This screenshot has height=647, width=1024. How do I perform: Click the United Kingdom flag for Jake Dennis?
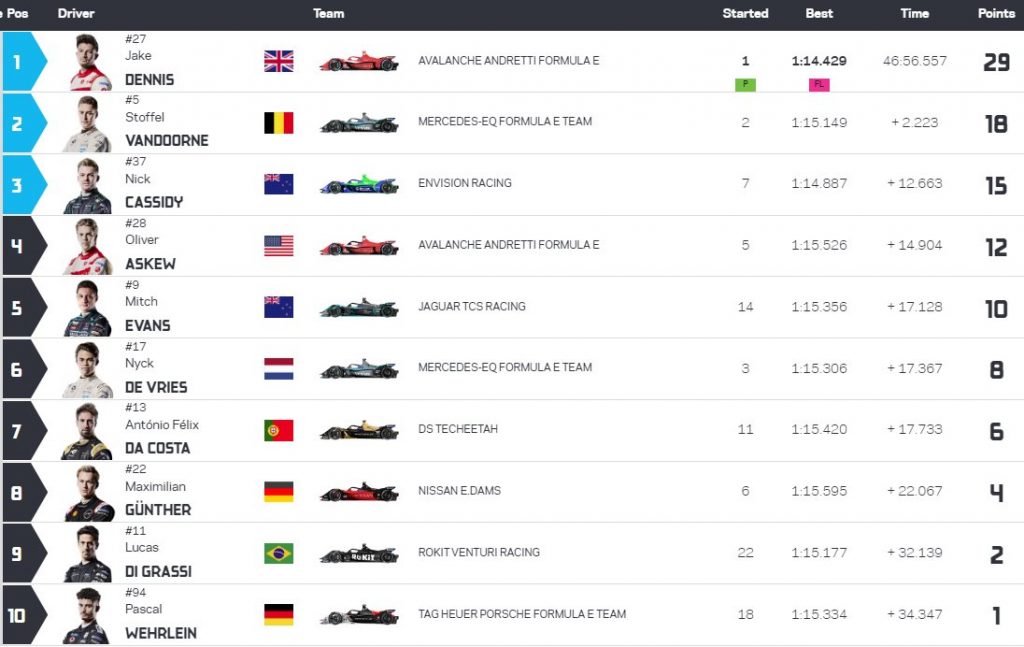click(279, 61)
